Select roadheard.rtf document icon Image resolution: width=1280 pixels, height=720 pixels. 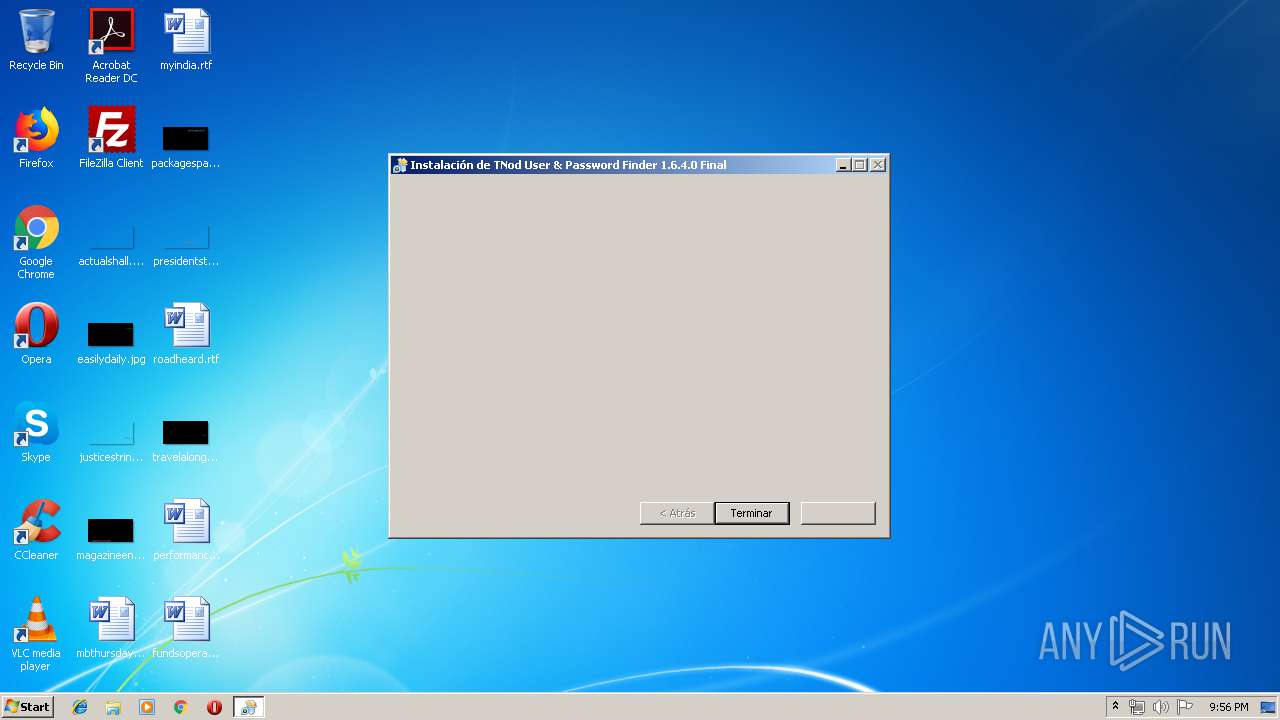[x=186, y=334]
